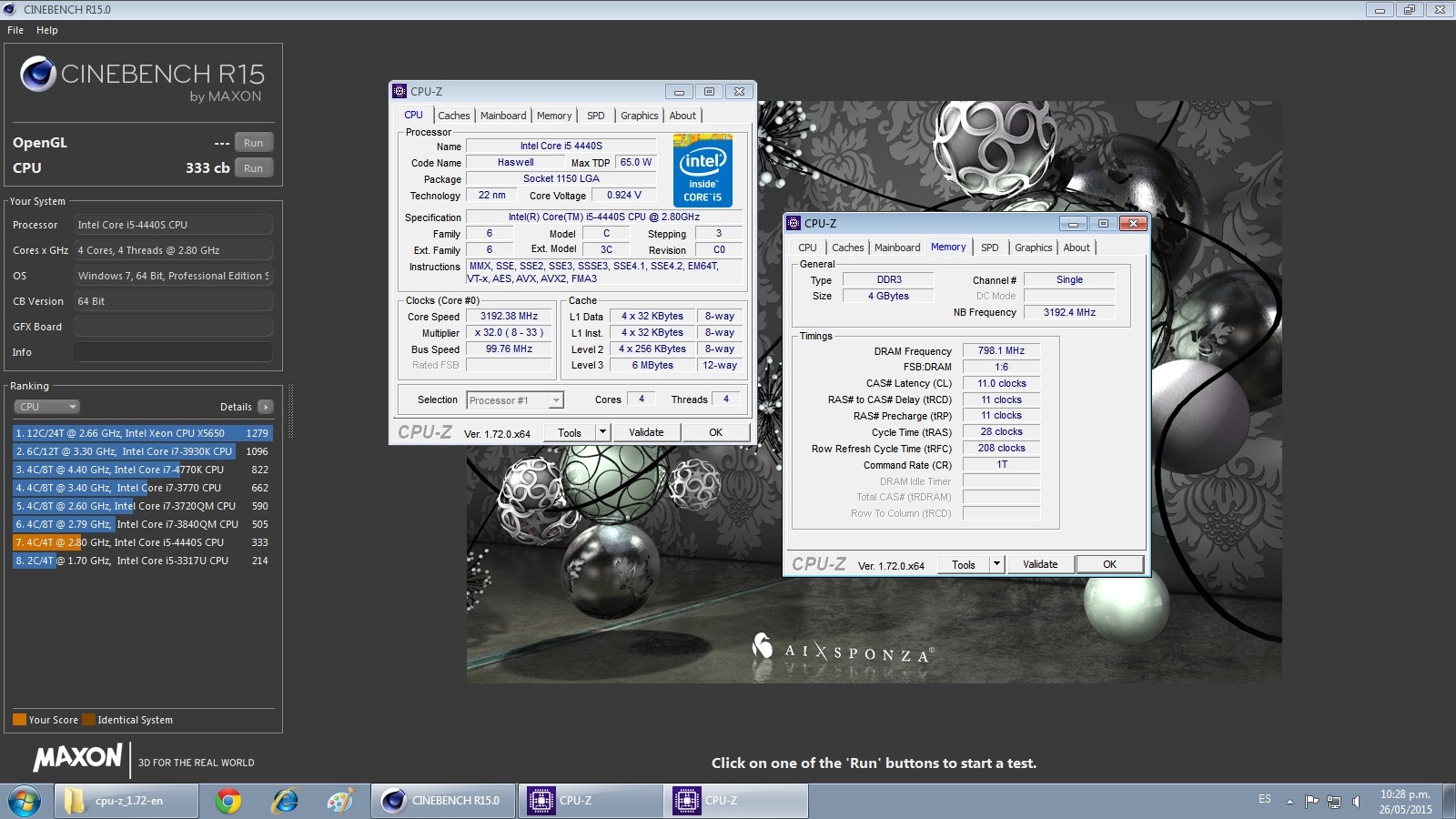Open the Processor #1 selection dropdown
This screenshot has width=1456, height=819.
coord(515,400)
